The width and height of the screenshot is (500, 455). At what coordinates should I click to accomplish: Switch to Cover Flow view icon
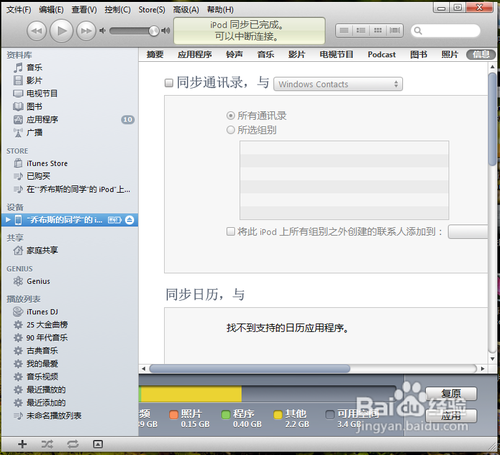click(x=395, y=31)
